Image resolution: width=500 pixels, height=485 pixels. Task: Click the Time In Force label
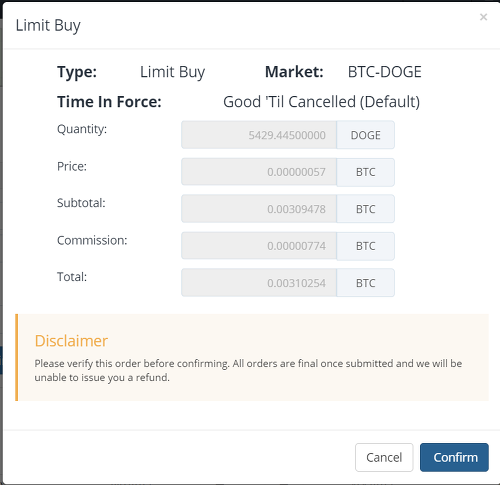pos(109,102)
